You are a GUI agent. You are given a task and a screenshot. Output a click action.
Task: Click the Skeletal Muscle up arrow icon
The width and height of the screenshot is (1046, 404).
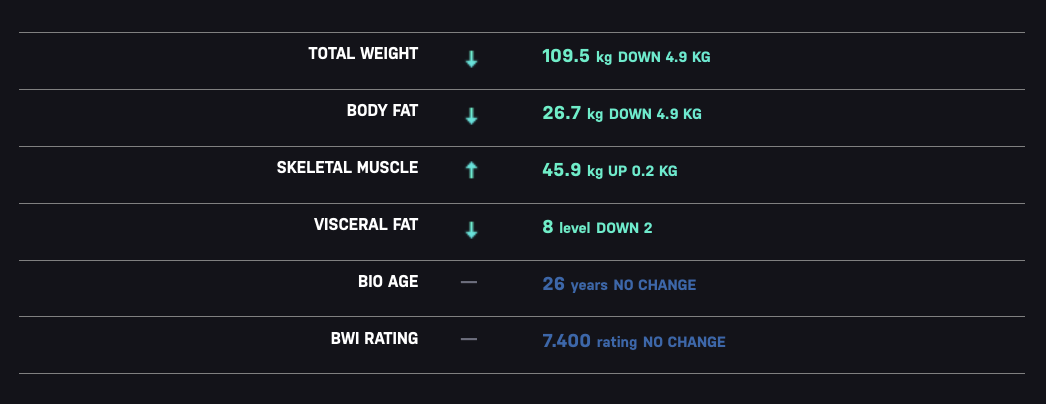click(x=471, y=170)
